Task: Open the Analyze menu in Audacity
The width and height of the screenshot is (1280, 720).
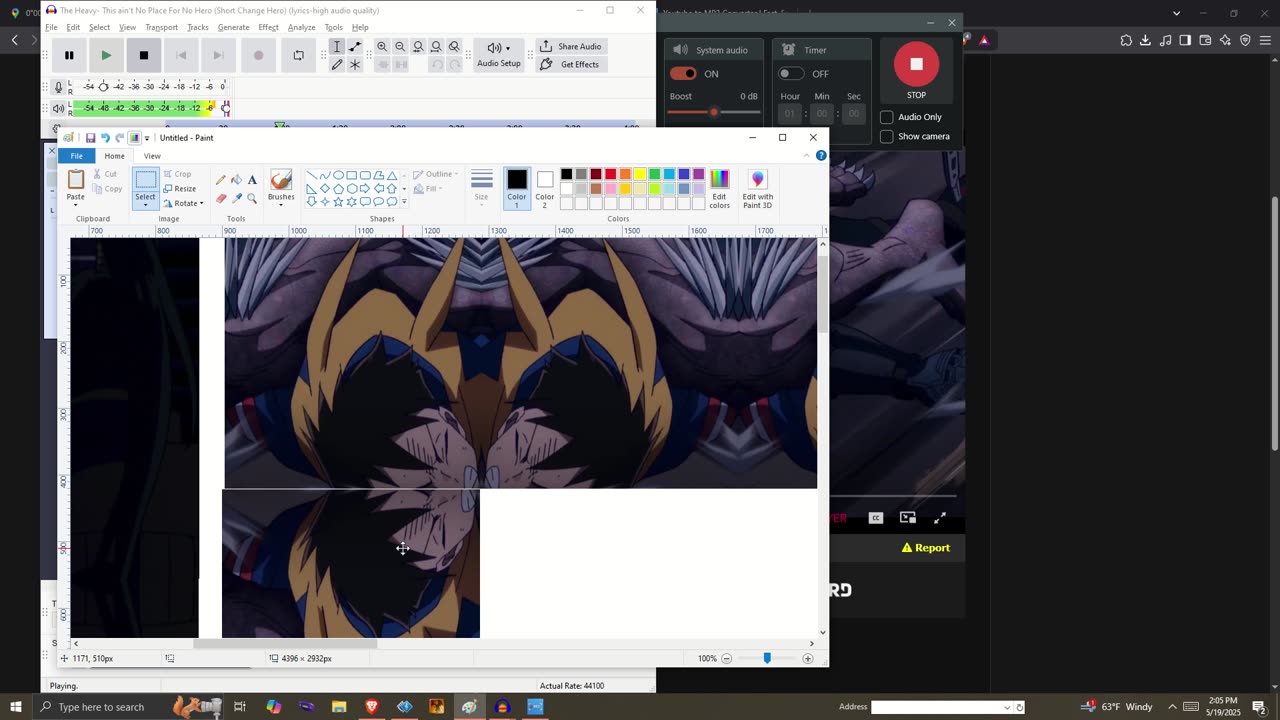Action: (x=301, y=27)
